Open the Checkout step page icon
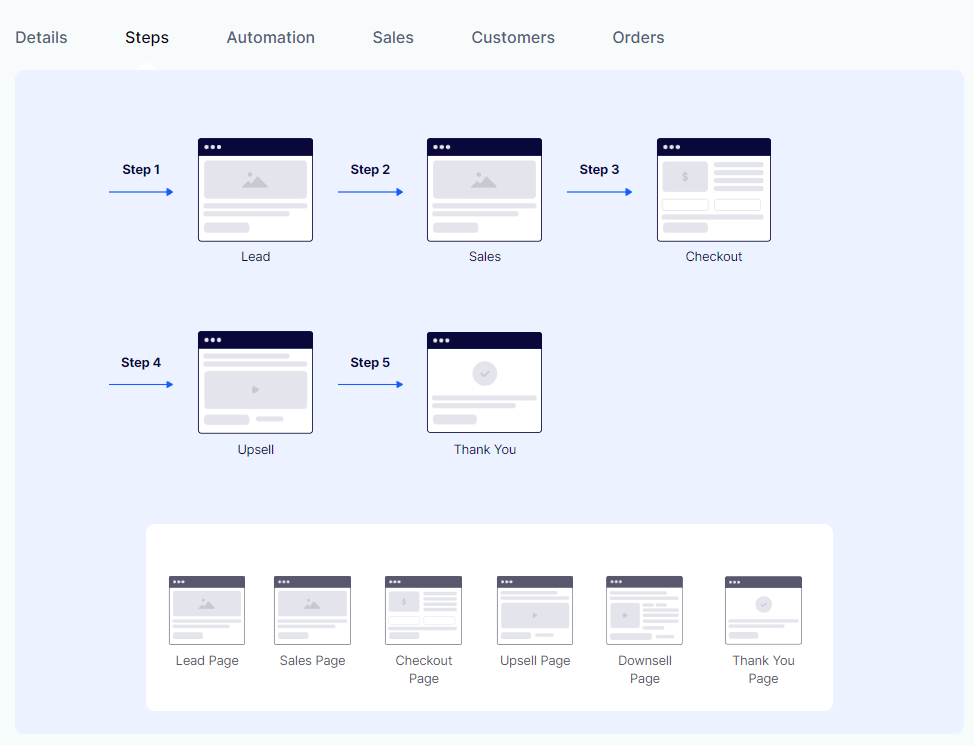The height and width of the screenshot is (745, 974). click(x=713, y=190)
